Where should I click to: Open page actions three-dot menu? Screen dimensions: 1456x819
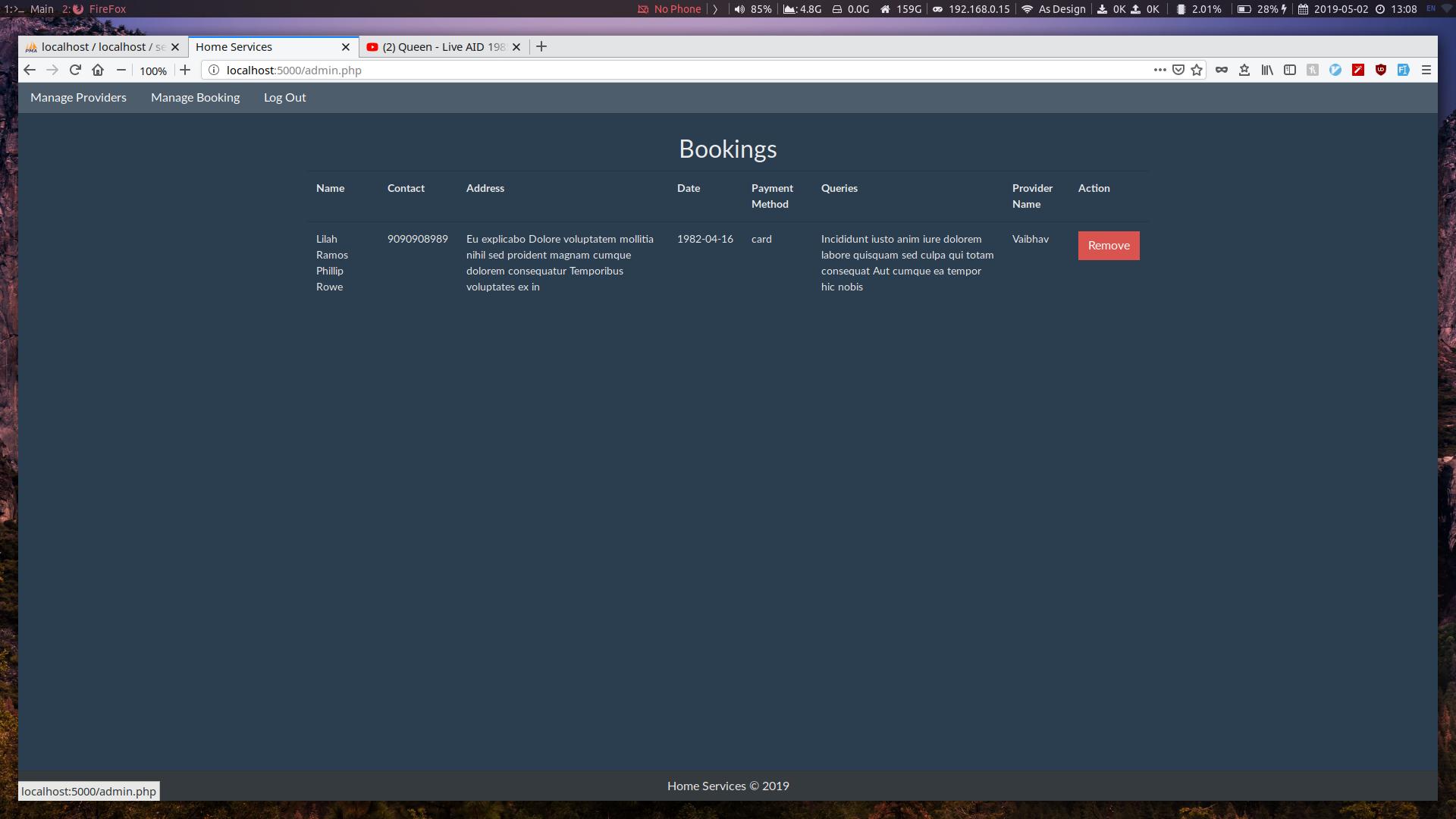click(1159, 70)
